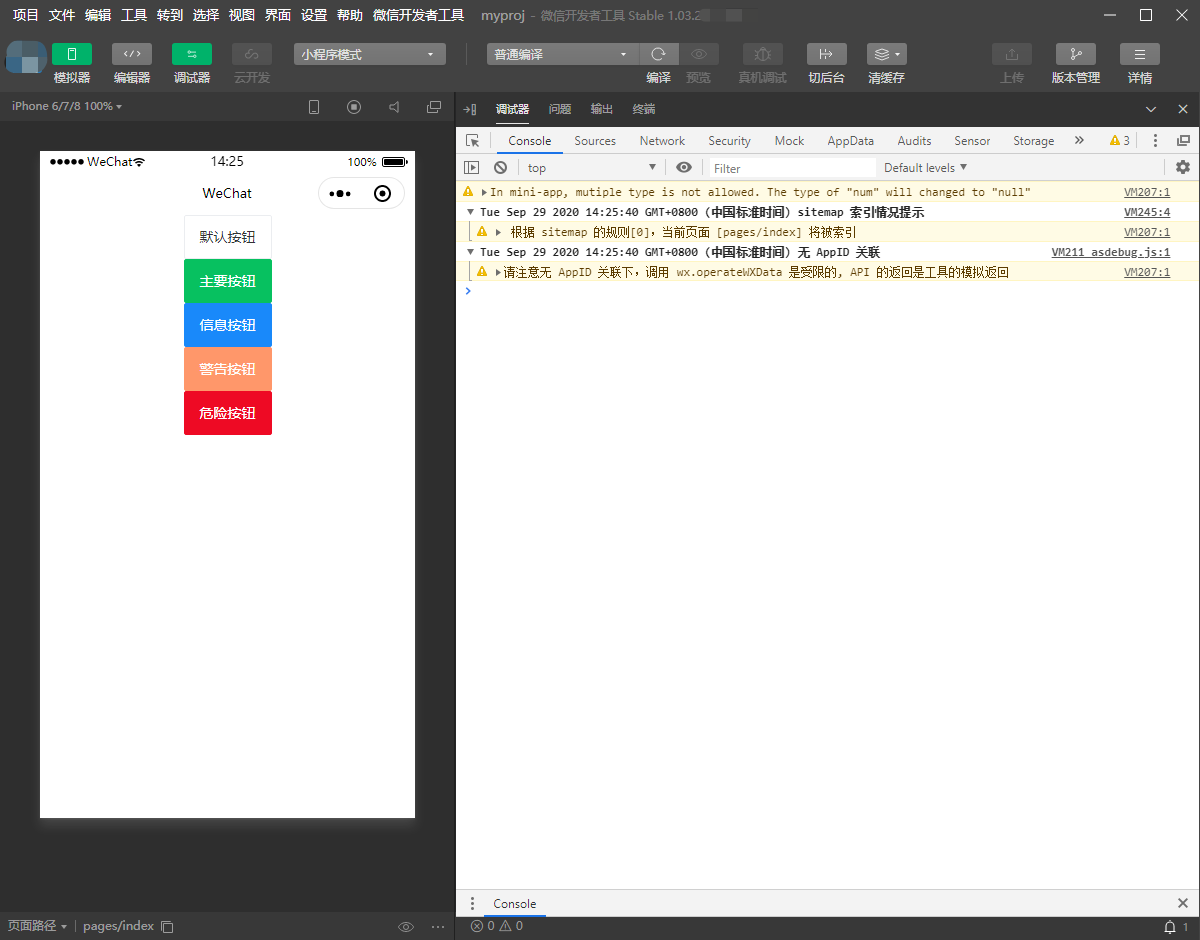
Task: Click the simulator rotate device icon
Action: point(314,107)
